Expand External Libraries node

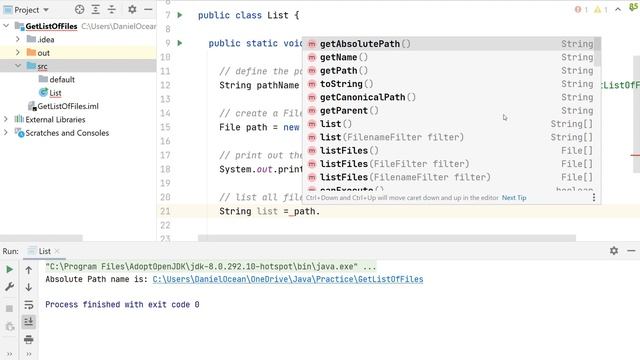tap(6, 119)
